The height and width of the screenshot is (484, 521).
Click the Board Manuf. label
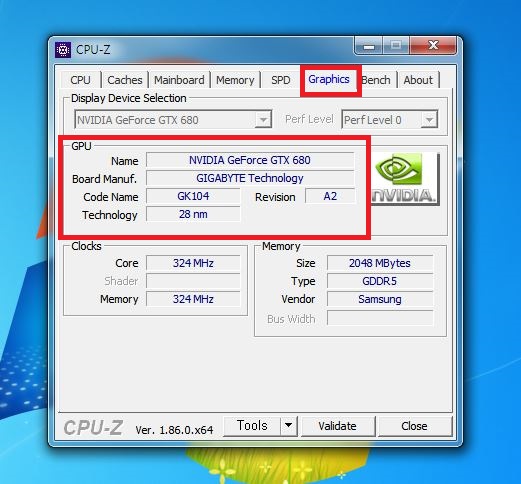[x=105, y=179]
